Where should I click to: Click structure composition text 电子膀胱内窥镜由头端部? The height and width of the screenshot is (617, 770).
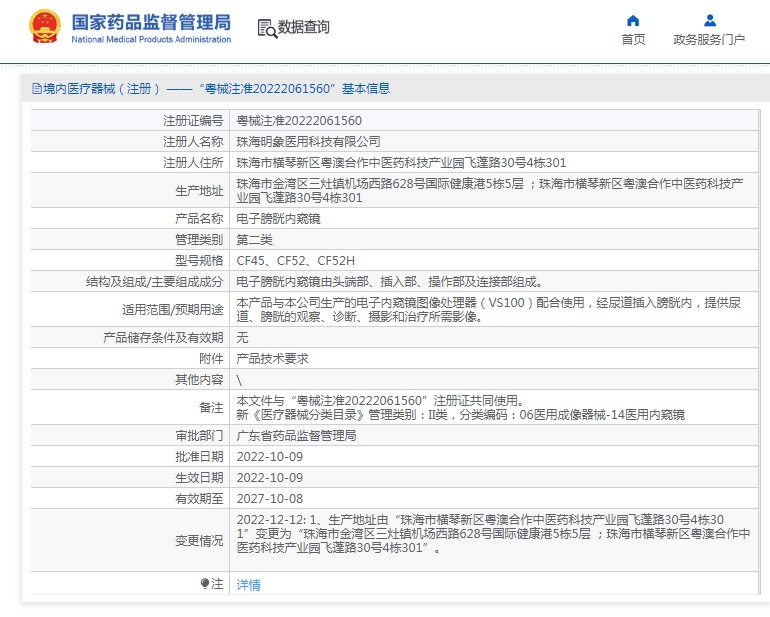(x=390, y=281)
